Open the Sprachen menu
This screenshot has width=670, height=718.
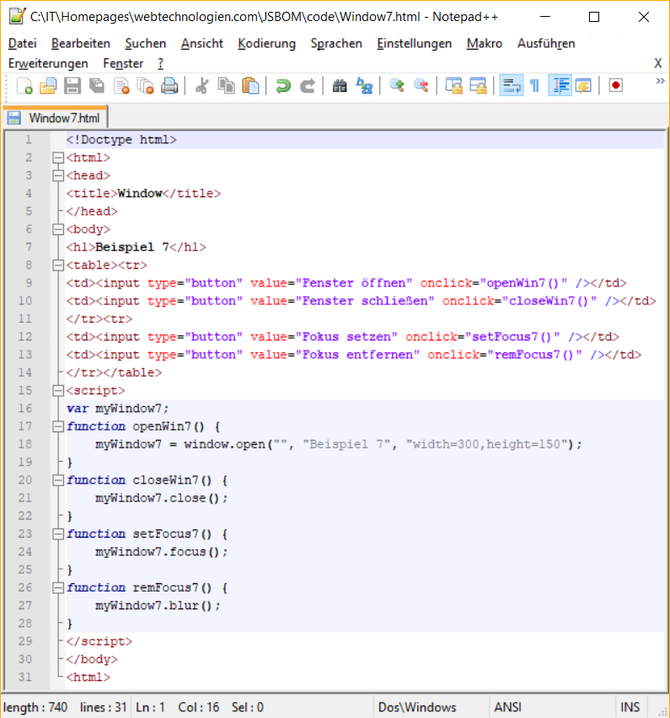click(336, 44)
